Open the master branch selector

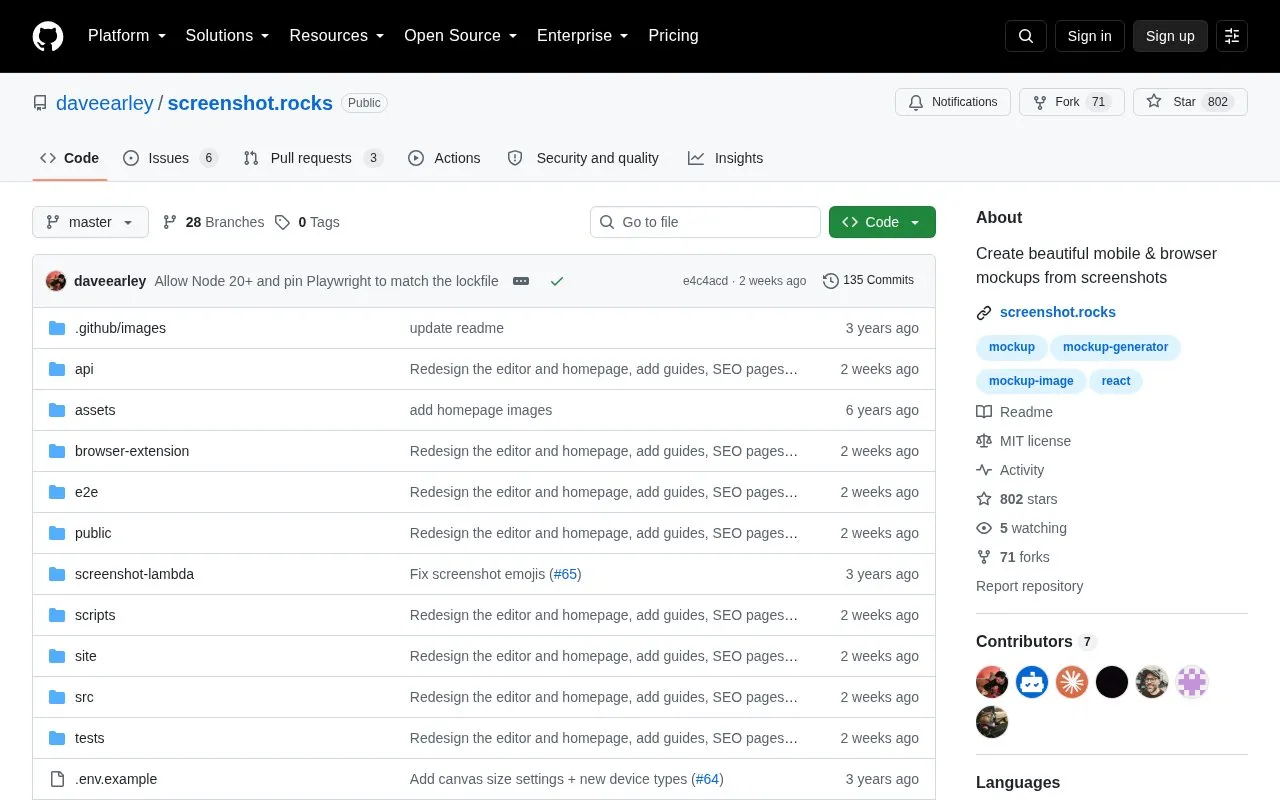[x=90, y=222]
